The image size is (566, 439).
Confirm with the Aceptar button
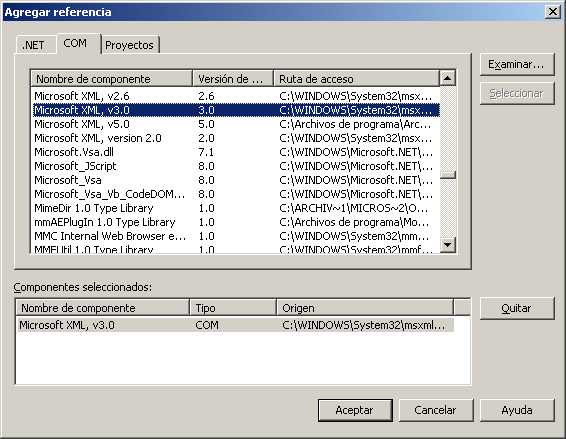(x=355, y=410)
